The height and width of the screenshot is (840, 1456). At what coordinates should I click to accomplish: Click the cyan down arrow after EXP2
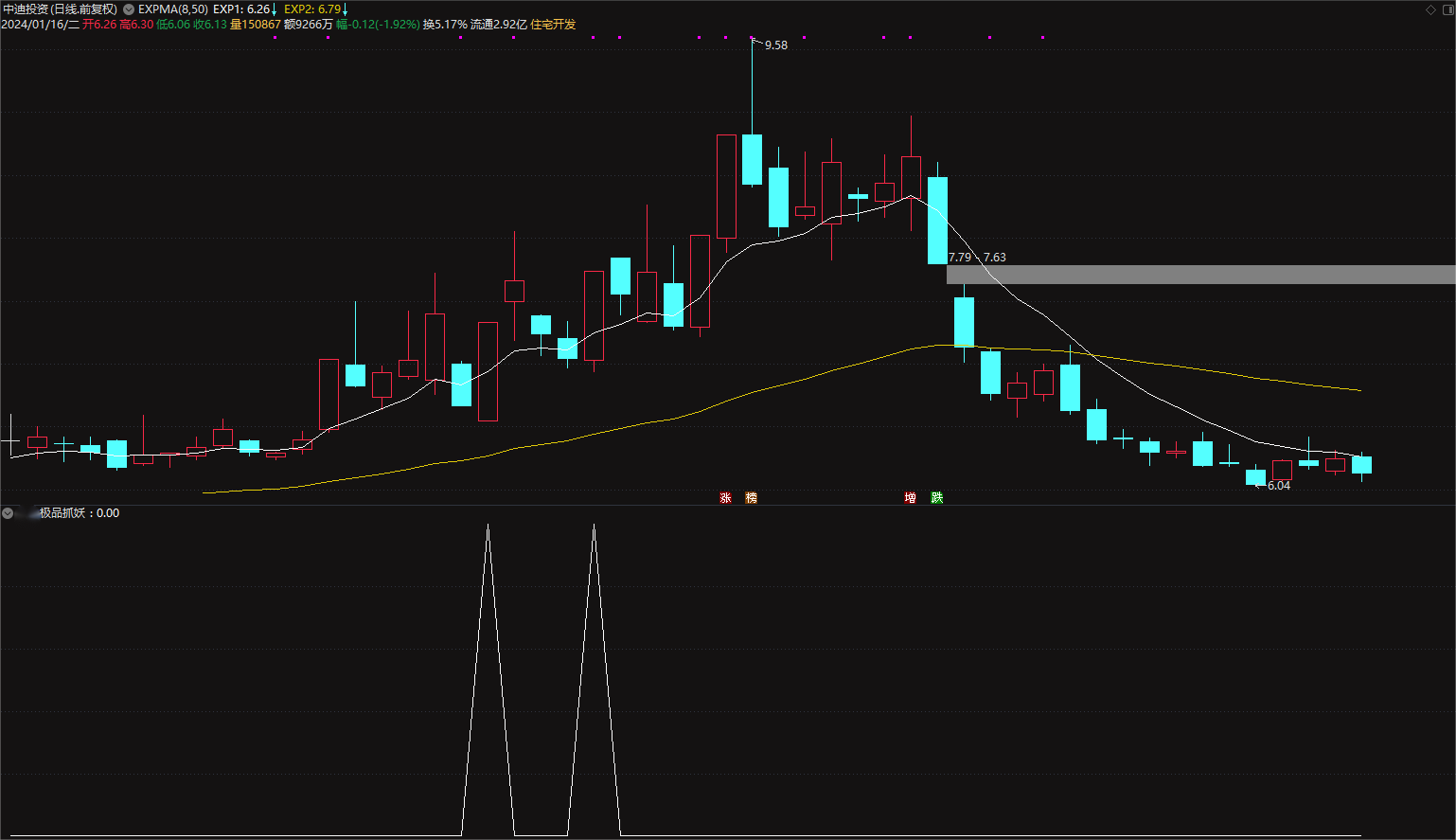(x=346, y=9)
